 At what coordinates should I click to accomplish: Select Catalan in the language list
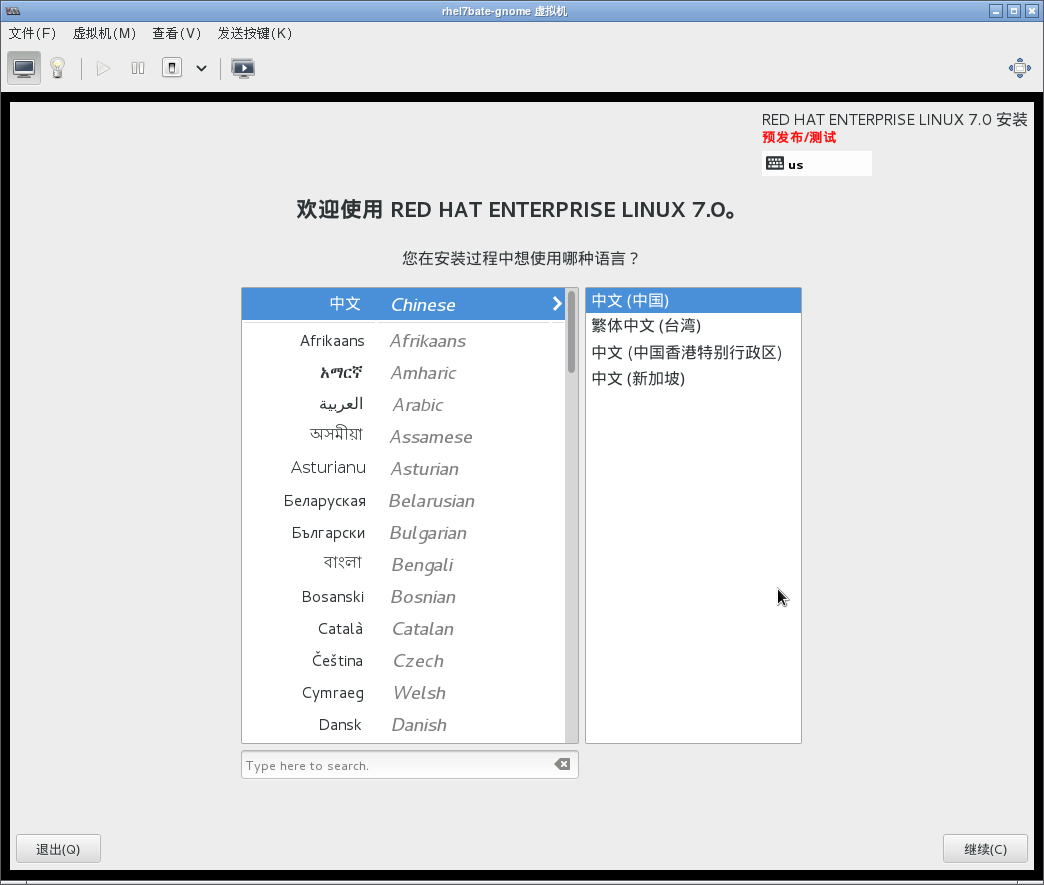pyautogui.click(x=403, y=629)
